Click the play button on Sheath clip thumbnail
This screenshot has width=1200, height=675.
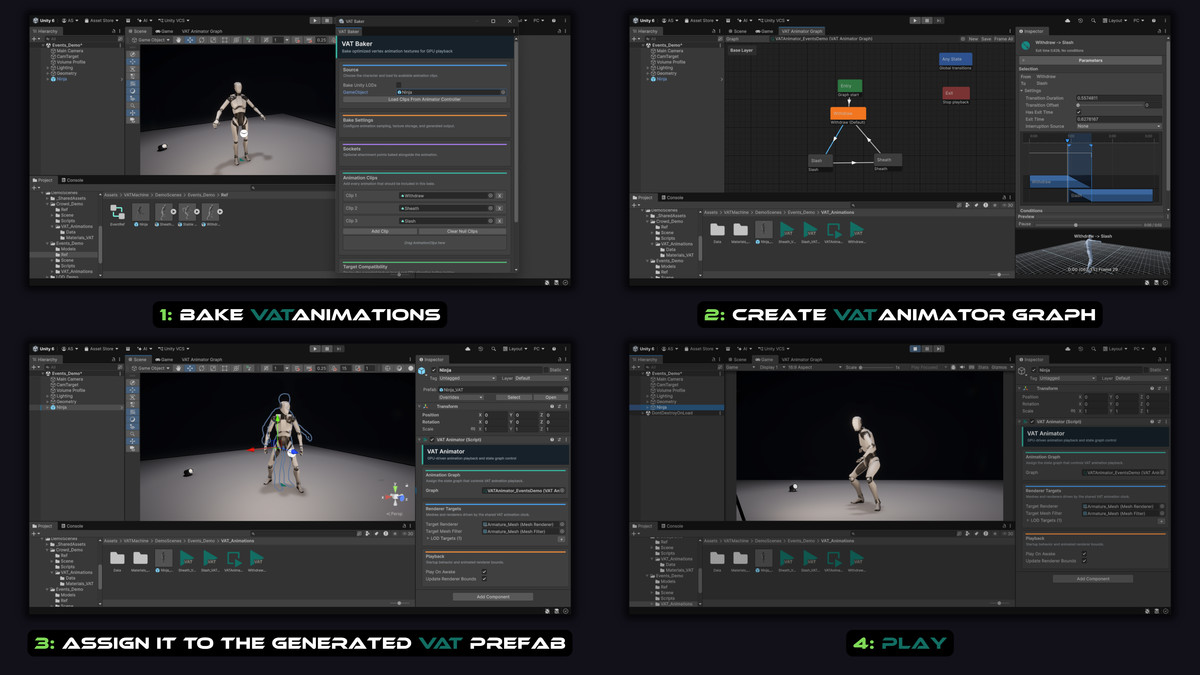click(x=173, y=212)
